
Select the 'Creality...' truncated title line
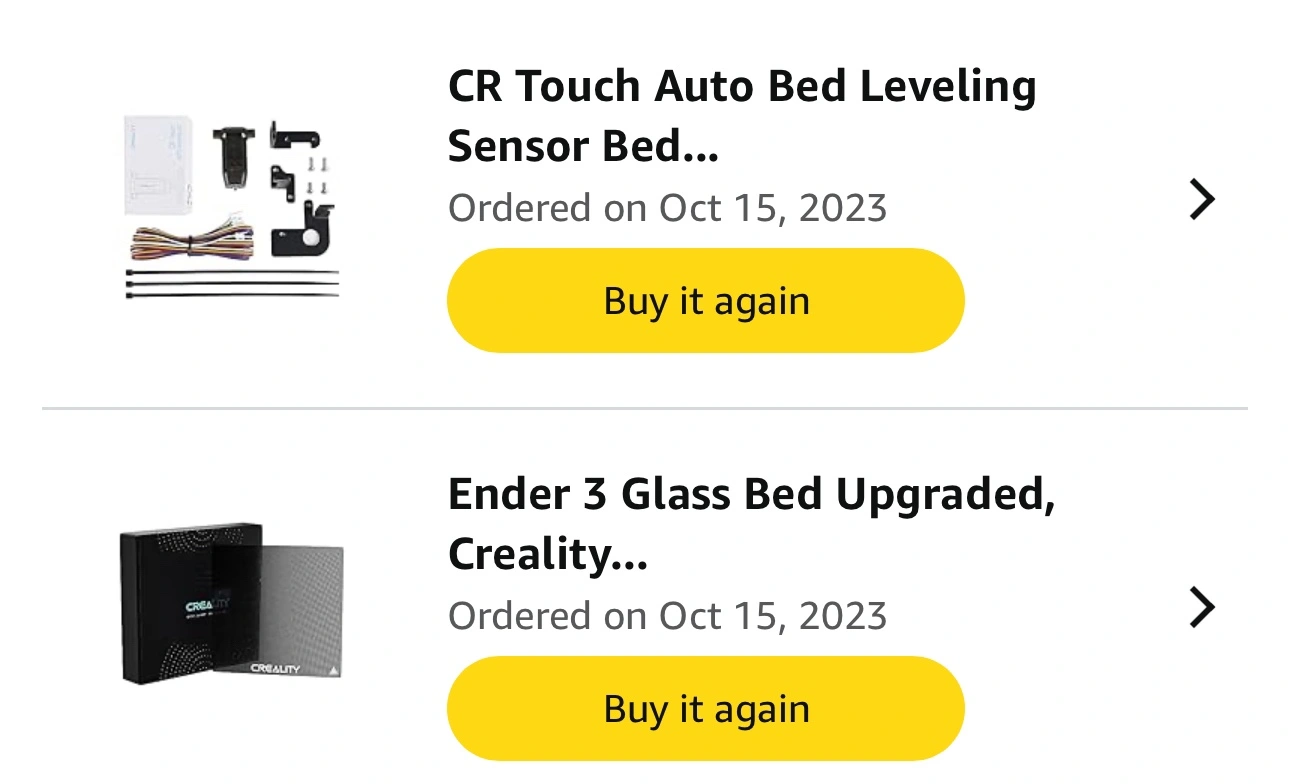548,555
